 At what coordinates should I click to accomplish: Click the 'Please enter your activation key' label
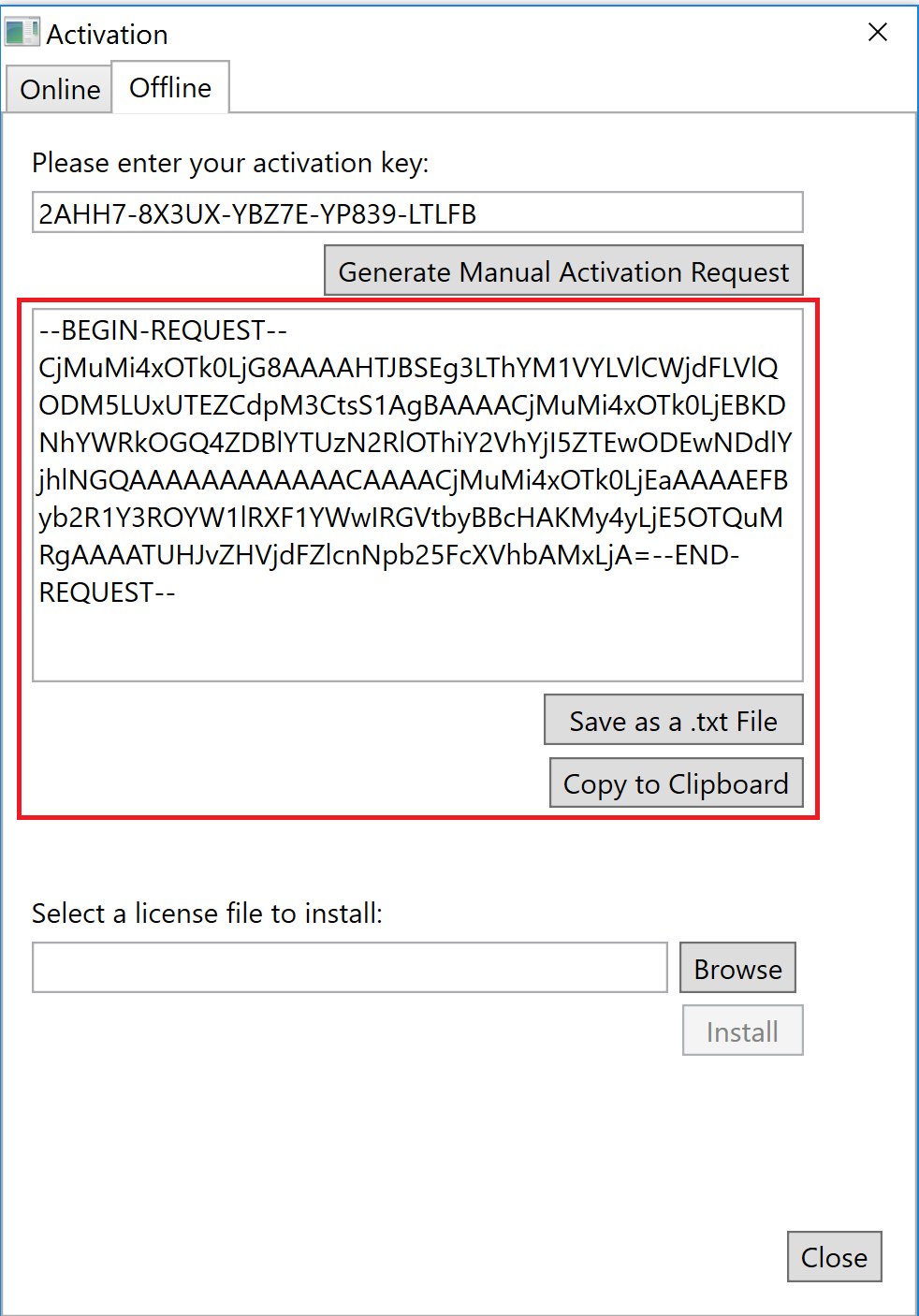tap(230, 163)
